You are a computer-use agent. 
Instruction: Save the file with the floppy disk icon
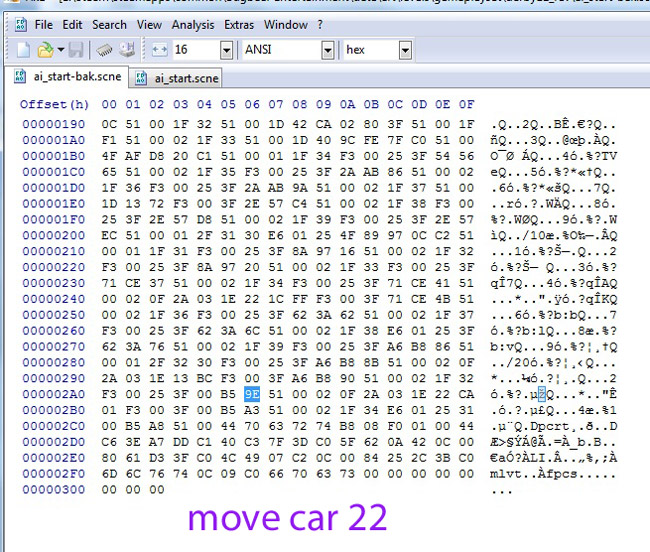click(76, 50)
